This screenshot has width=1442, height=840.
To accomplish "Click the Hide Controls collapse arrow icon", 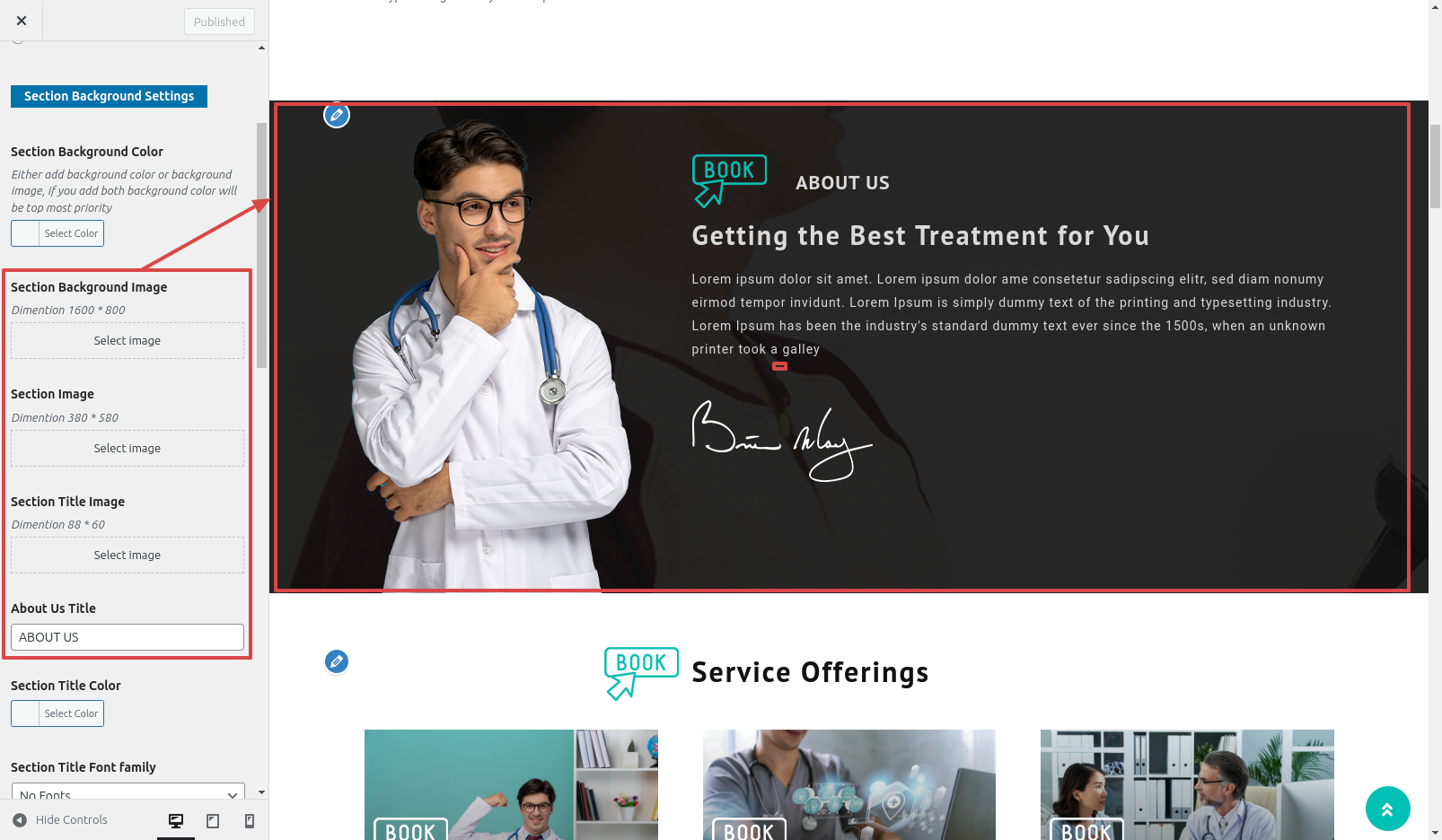I will coord(20,819).
